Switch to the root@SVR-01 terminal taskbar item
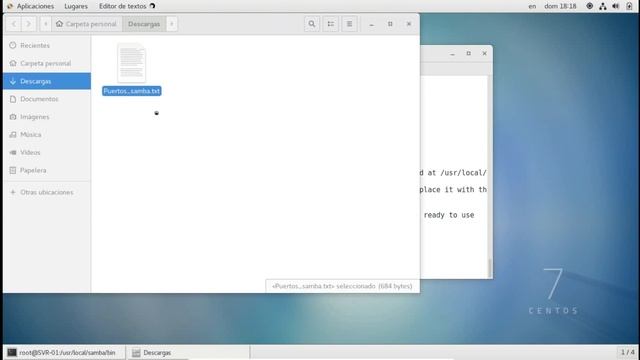This screenshot has width=640, height=360. pyautogui.click(x=64, y=352)
